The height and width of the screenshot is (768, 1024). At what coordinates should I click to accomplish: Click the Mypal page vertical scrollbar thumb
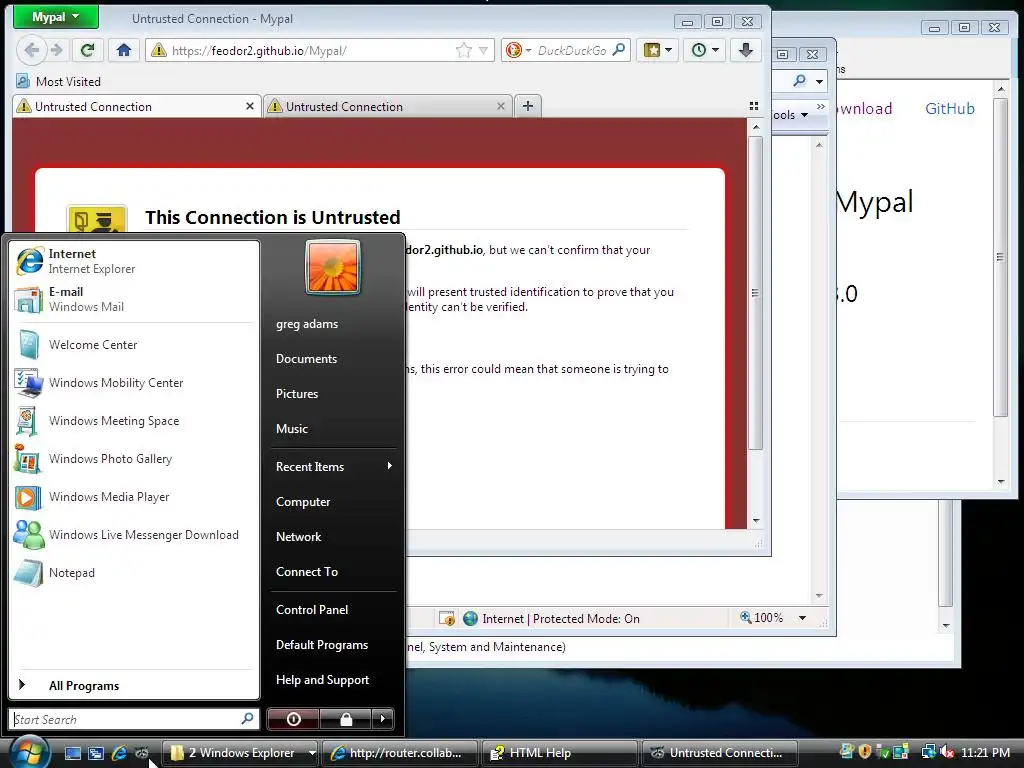pos(755,293)
